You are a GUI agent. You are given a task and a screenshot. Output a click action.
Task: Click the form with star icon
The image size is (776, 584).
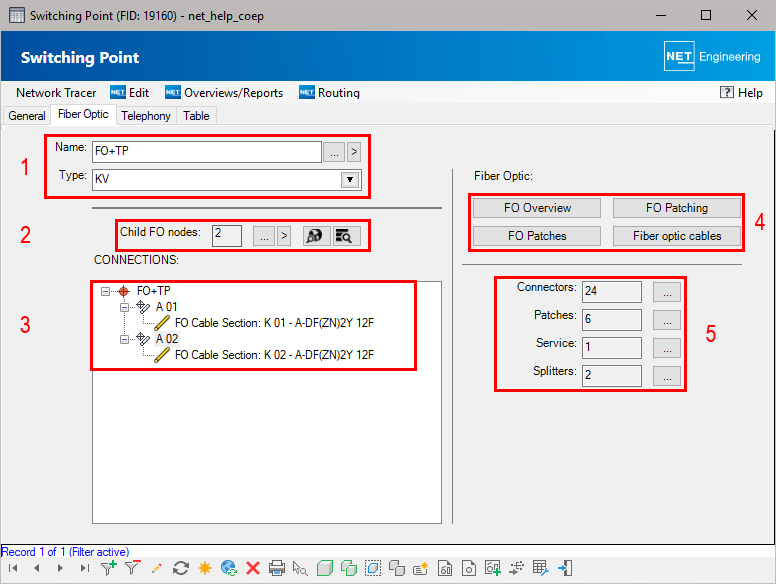coord(421,568)
